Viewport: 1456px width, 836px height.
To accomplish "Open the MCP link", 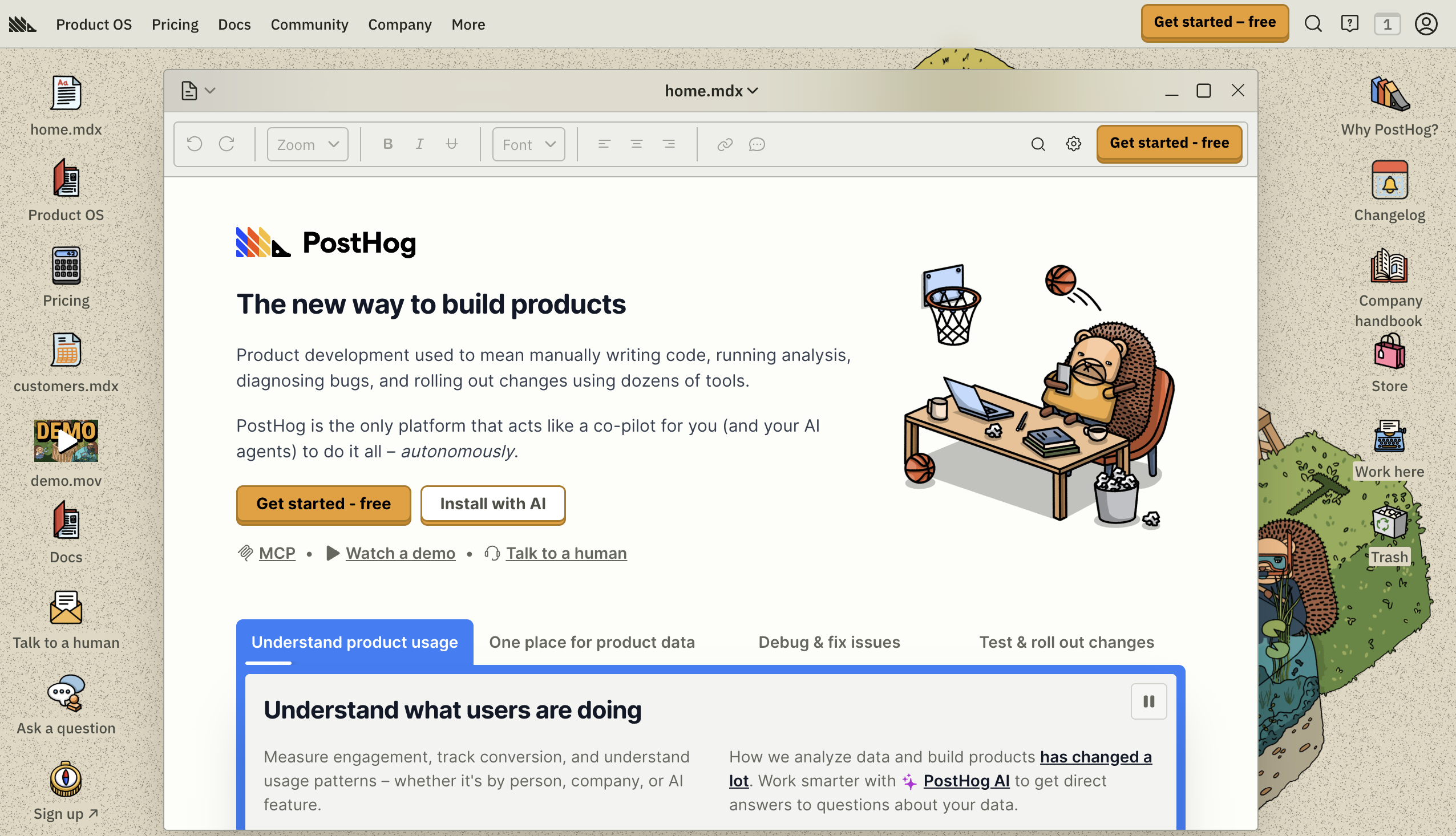I will click(x=276, y=553).
